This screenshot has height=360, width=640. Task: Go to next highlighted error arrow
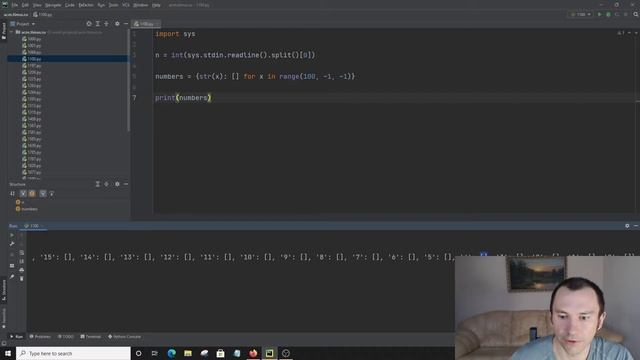[636, 33]
